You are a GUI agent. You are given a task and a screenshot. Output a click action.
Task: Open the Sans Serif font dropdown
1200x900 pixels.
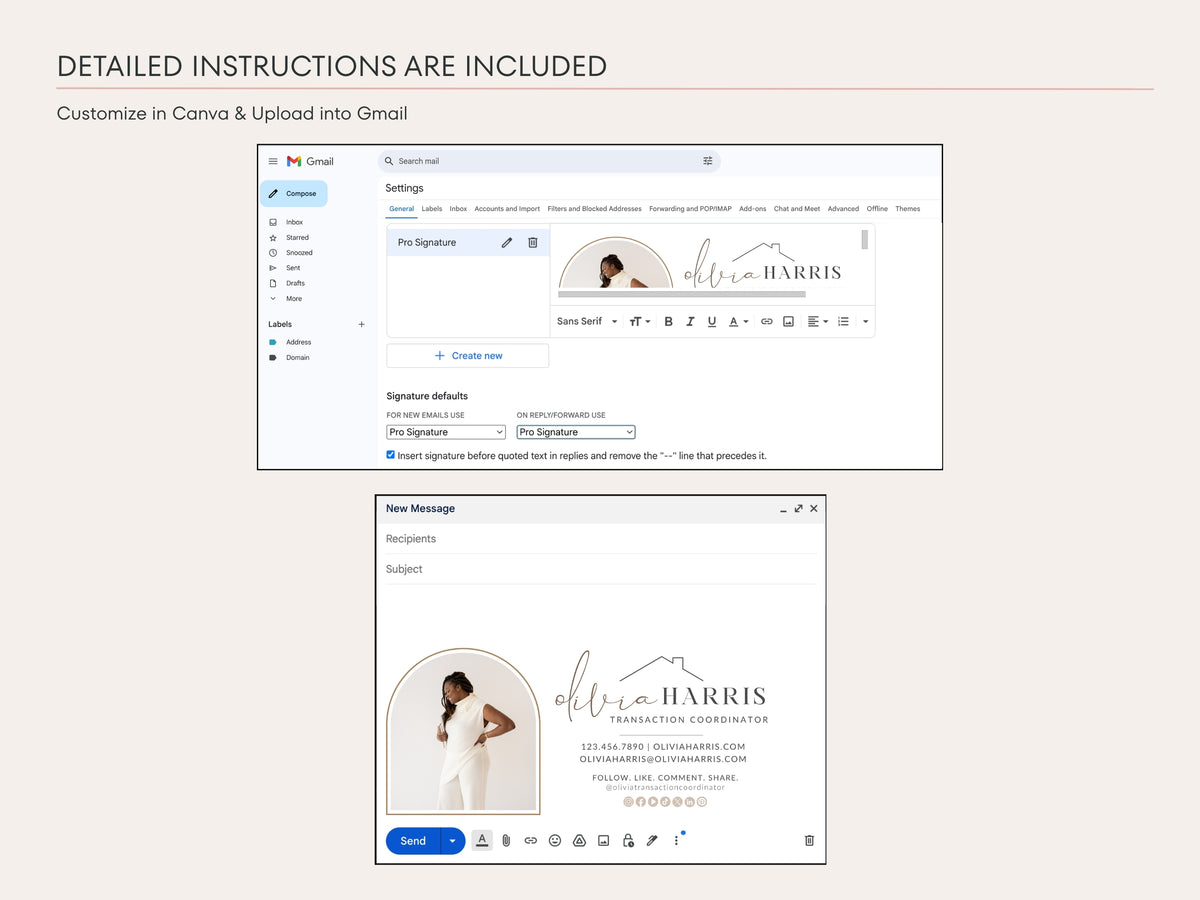click(x=587, y=322)
